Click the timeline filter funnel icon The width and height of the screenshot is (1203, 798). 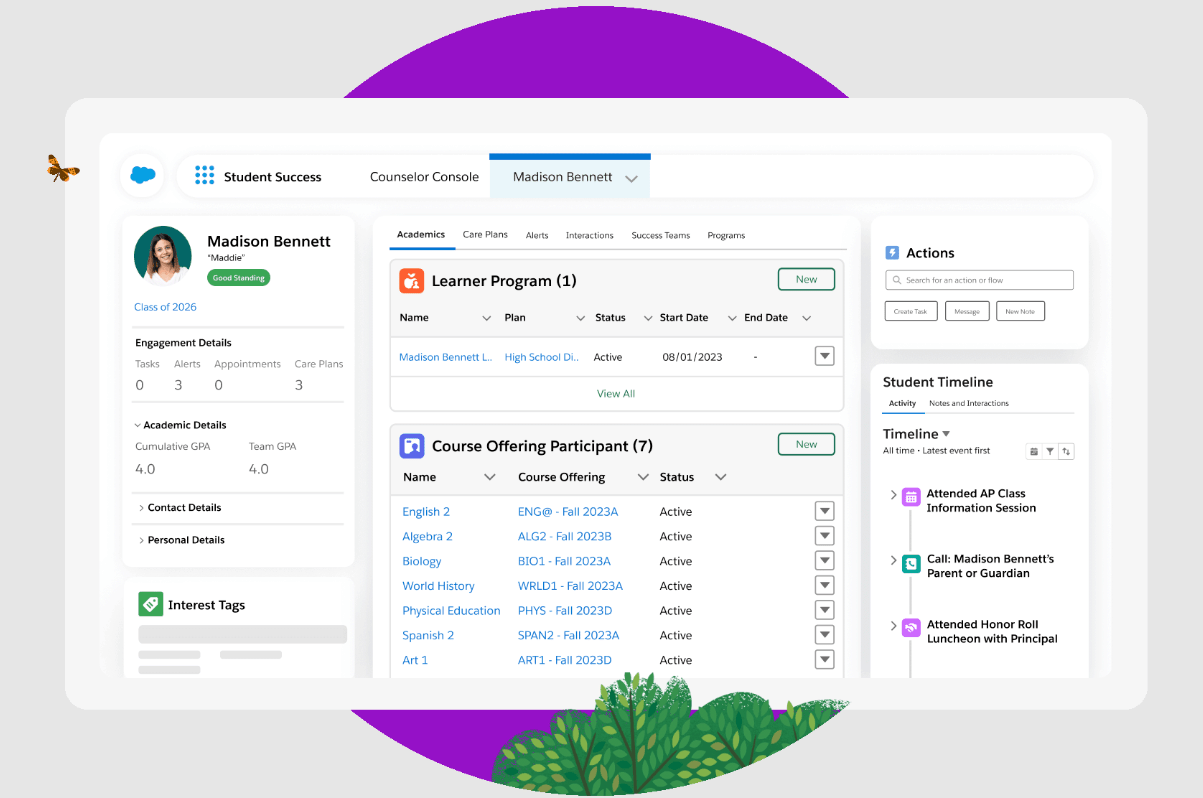[1049, 452]
